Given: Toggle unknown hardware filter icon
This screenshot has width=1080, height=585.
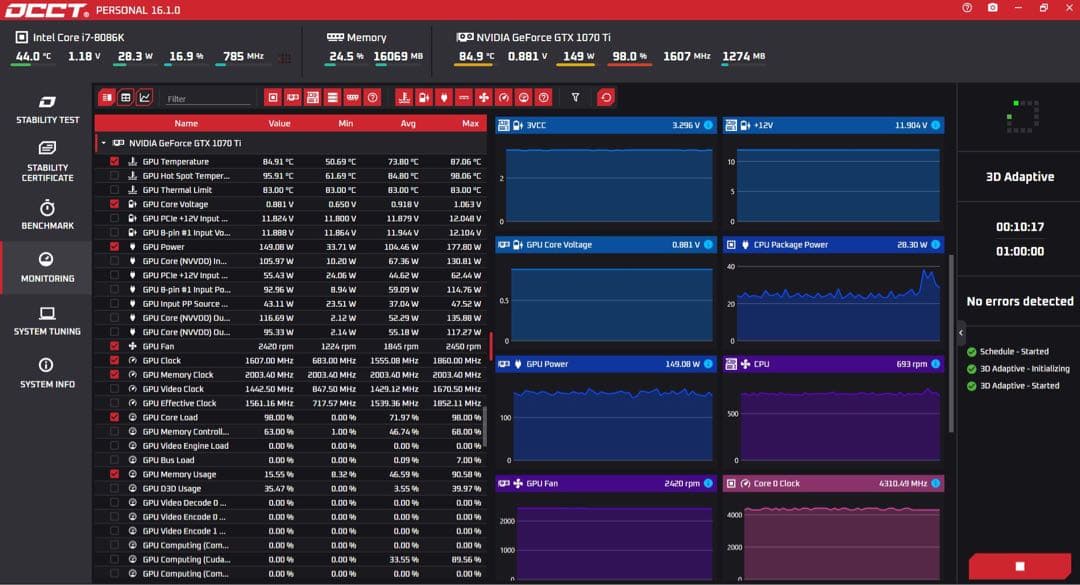Looking at the screenshot, I should click(373, 98).
